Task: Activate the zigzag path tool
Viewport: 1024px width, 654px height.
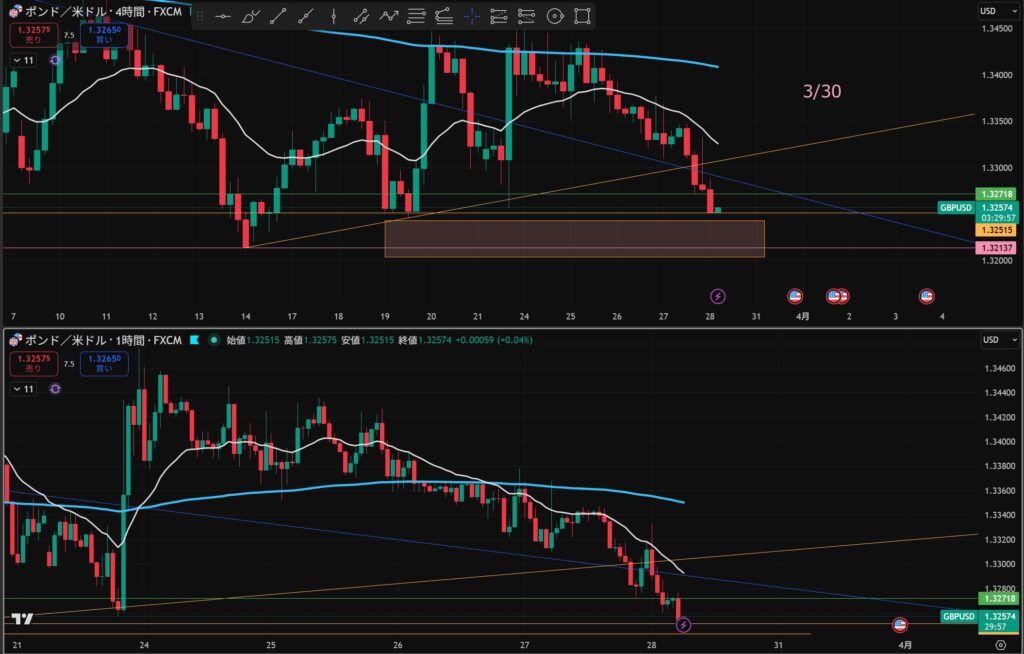Action: pos(389,16)
